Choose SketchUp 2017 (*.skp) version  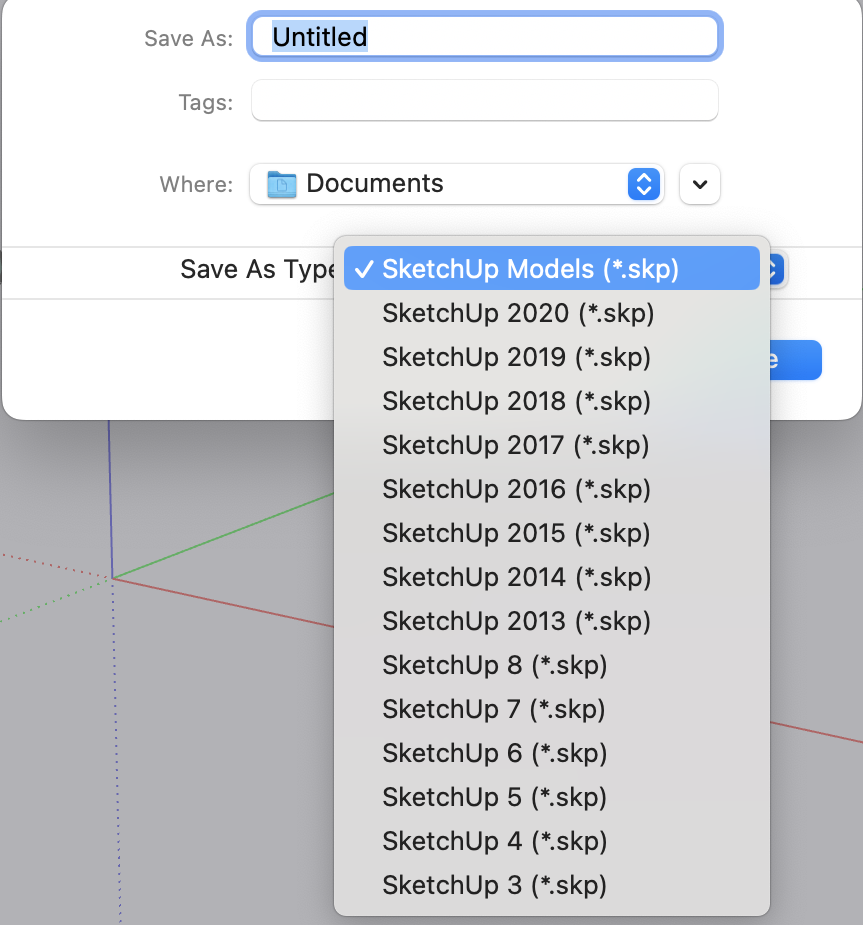click(x=516, y=445)
